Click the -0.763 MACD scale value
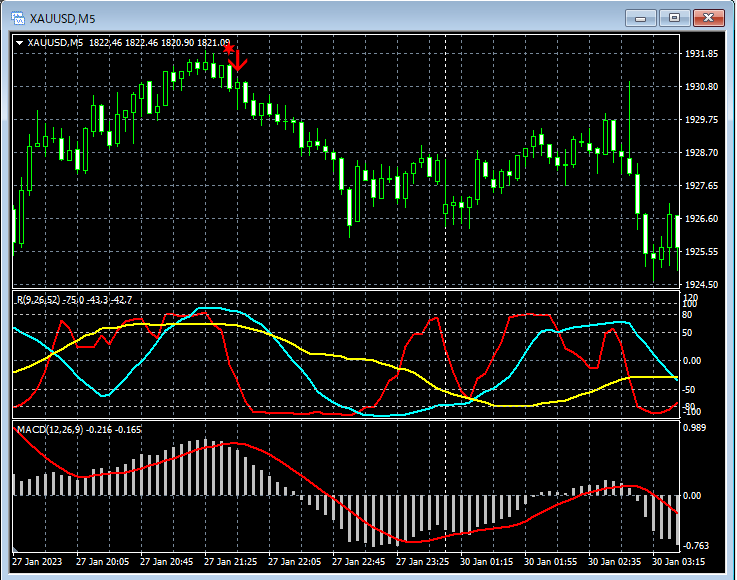 (696, 546)
